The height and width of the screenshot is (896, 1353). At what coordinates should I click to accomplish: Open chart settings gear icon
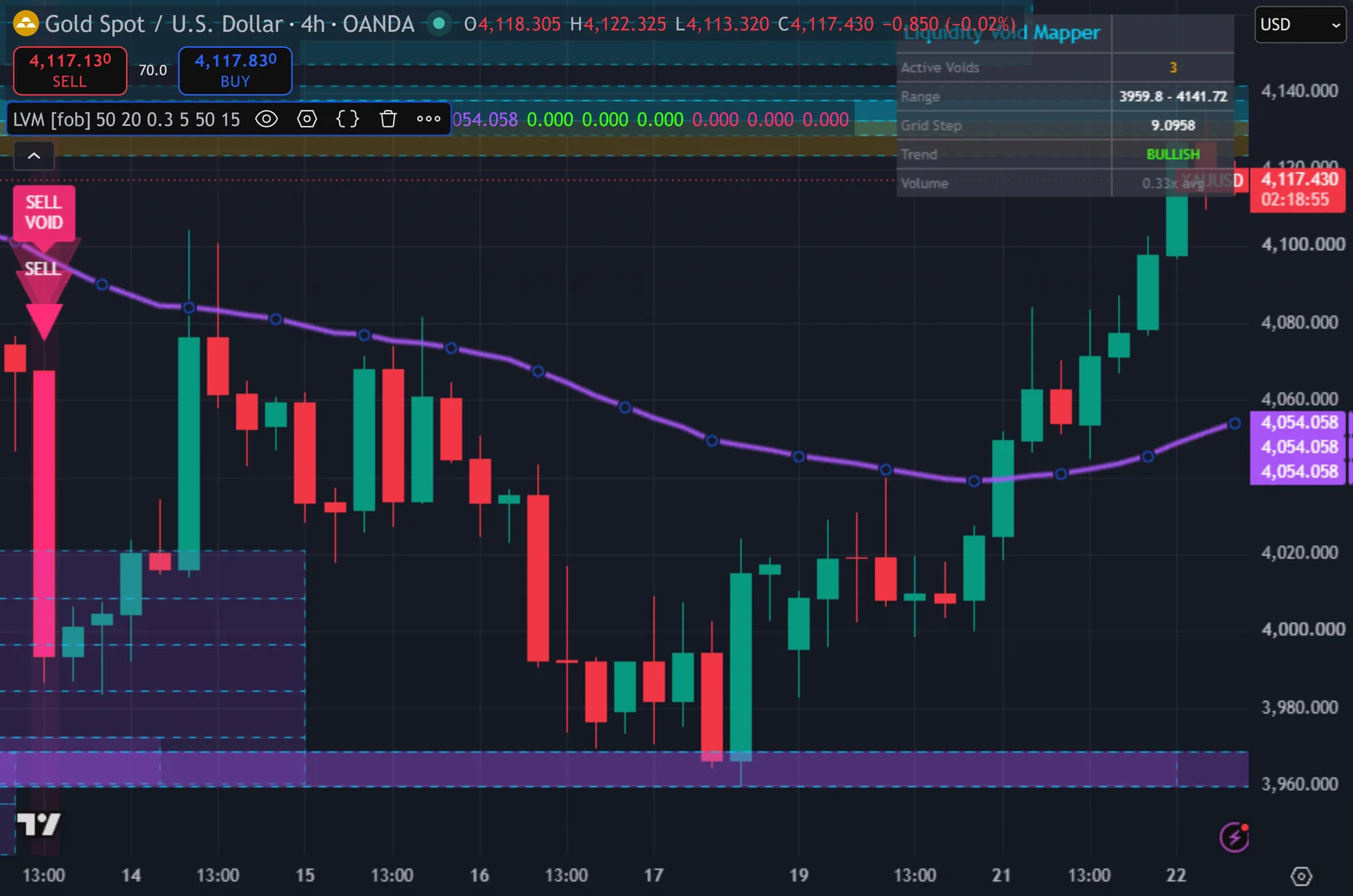pos(1301,876)
